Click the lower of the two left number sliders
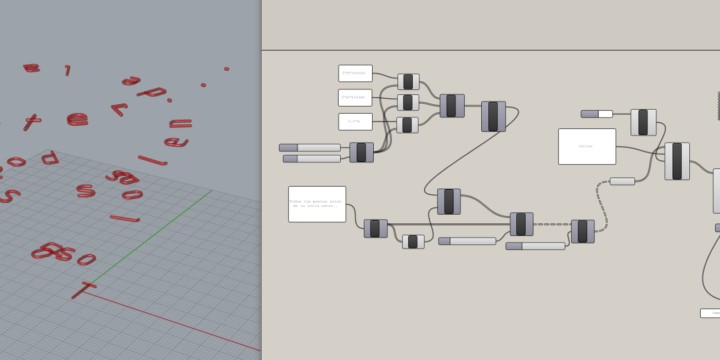The width and height of the screenshot is (720, 360). [x=312, y=159]
